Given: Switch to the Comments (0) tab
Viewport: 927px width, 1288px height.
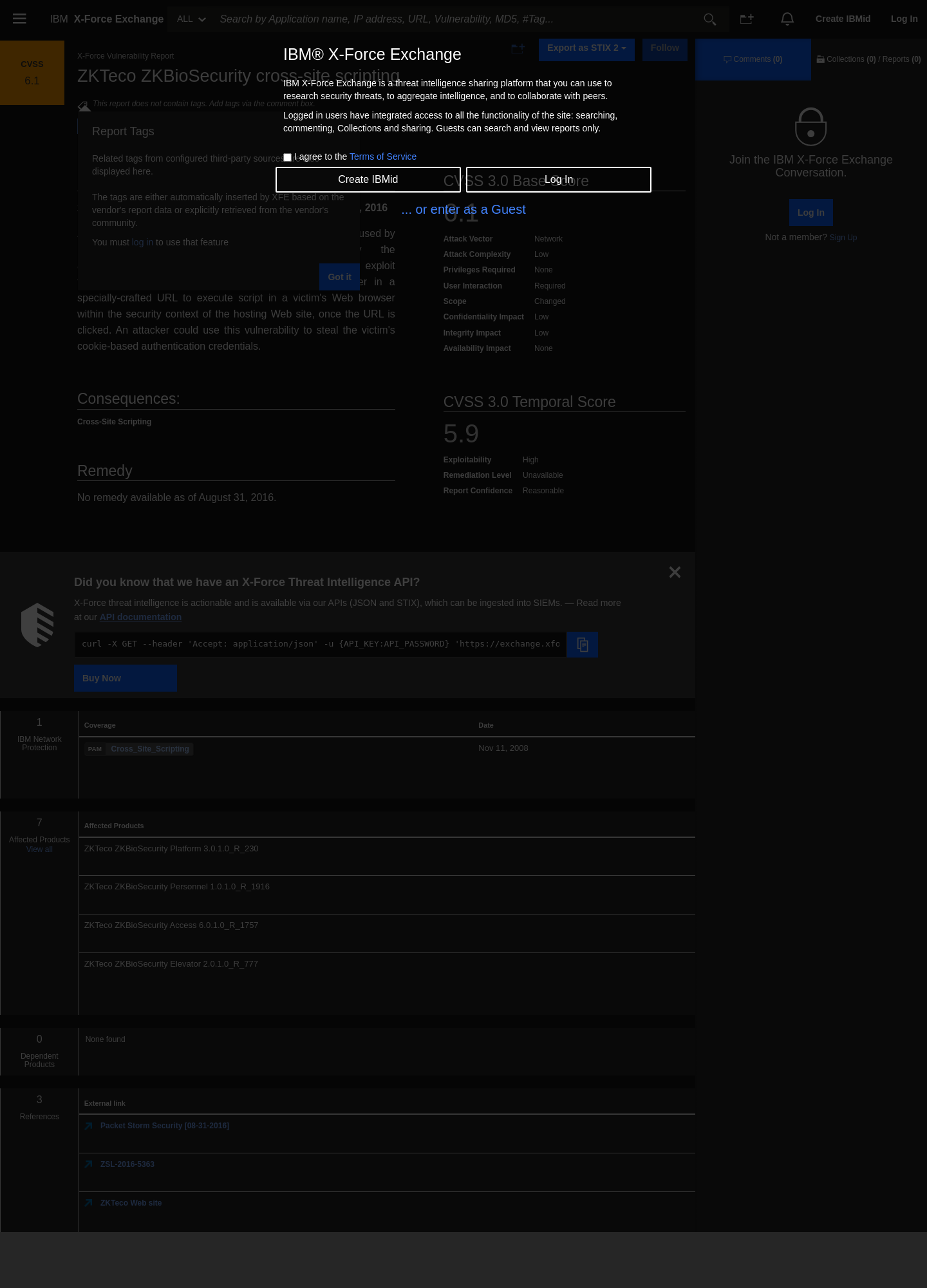Looking at the screenshot, I should click(753, 59).
